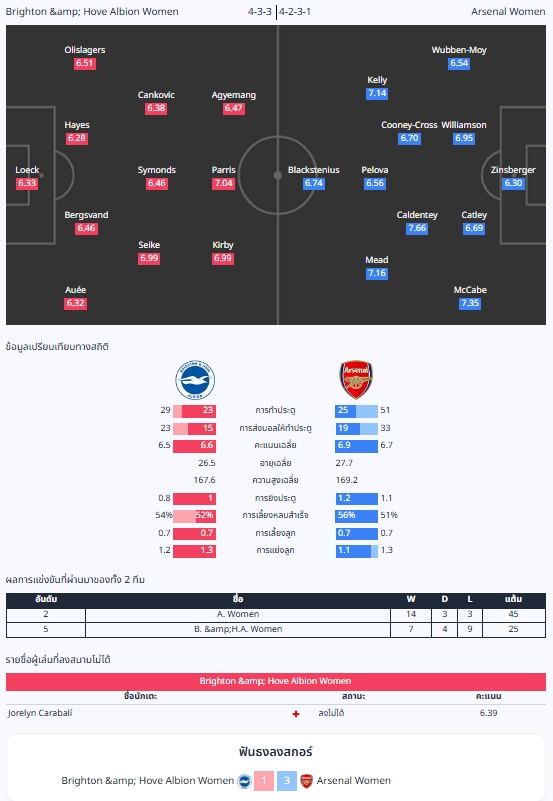
Task: Click the B. &amp;H.A. Women table row
Action: click(x=276, y=629)
